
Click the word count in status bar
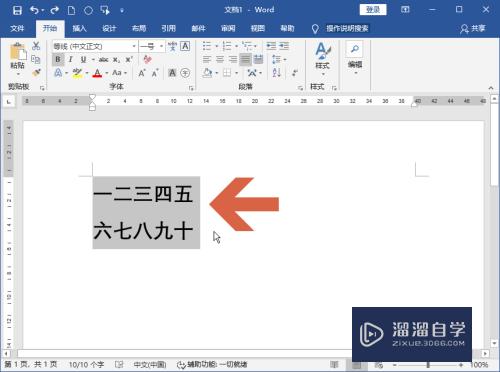coord(86,365)
